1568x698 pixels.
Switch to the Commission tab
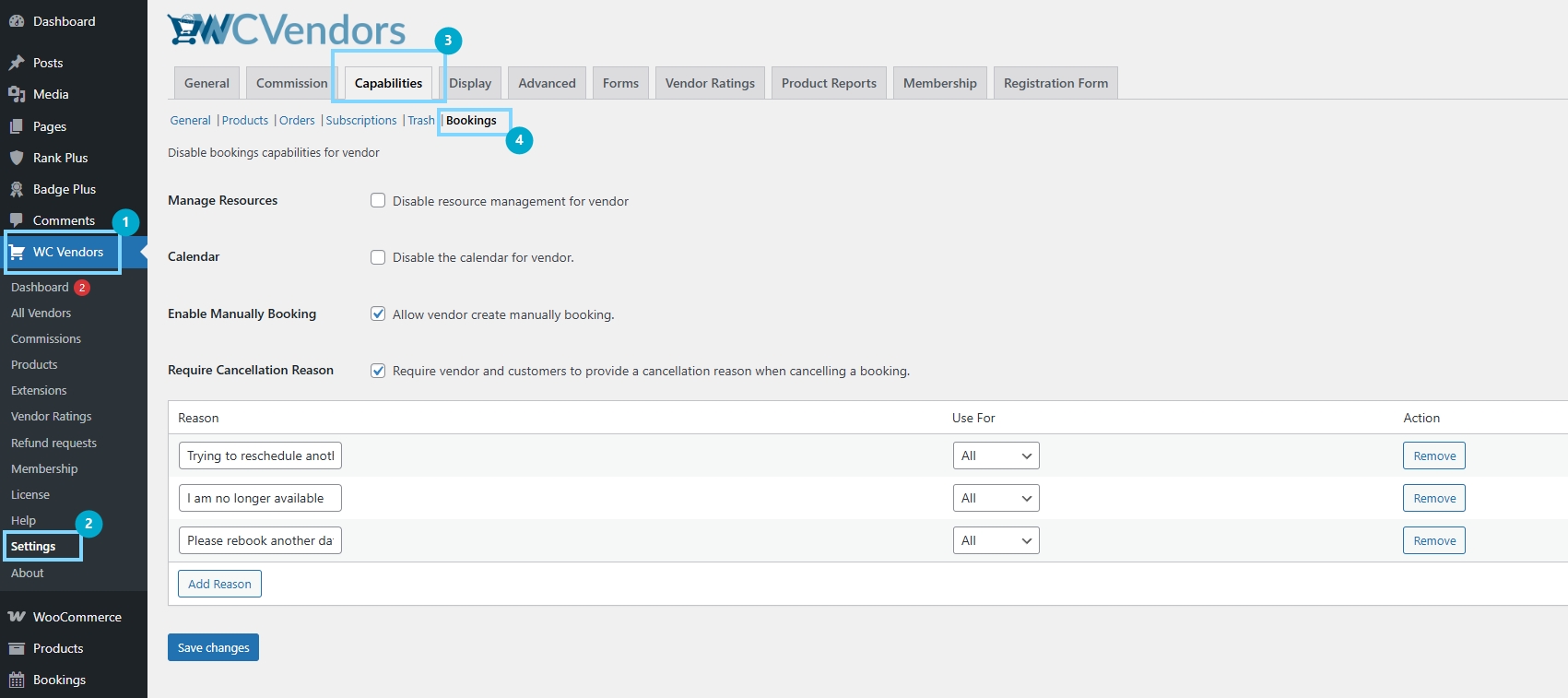point(291,83)
